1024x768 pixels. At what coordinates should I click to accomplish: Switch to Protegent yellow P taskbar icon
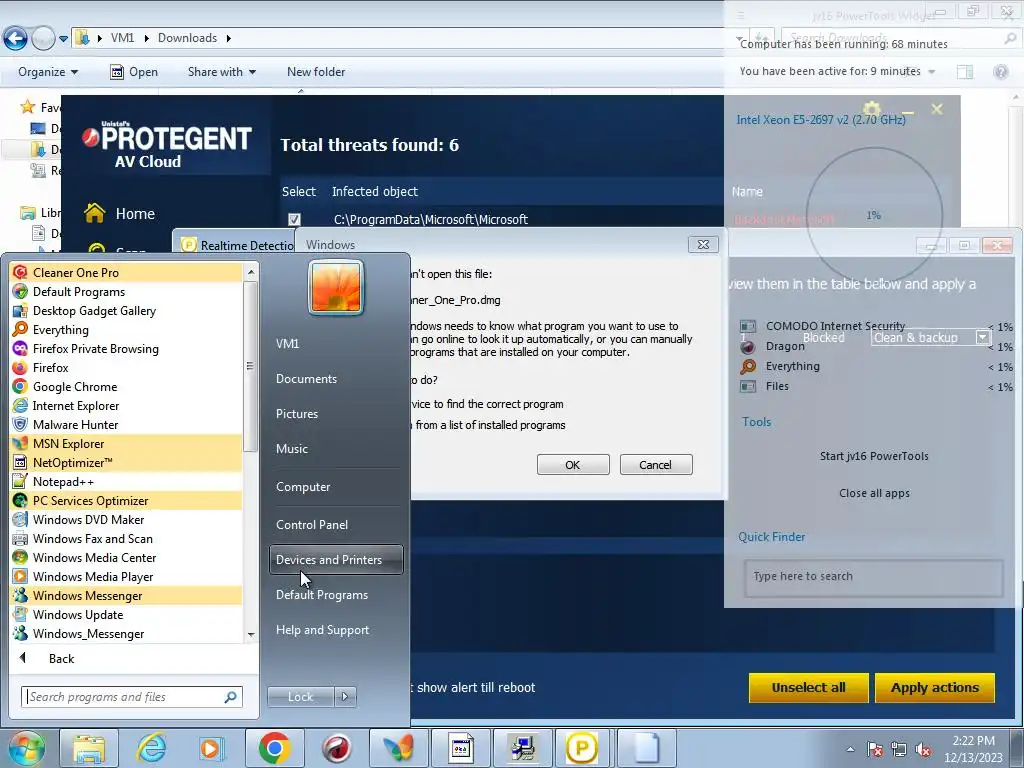pos(581,748)
